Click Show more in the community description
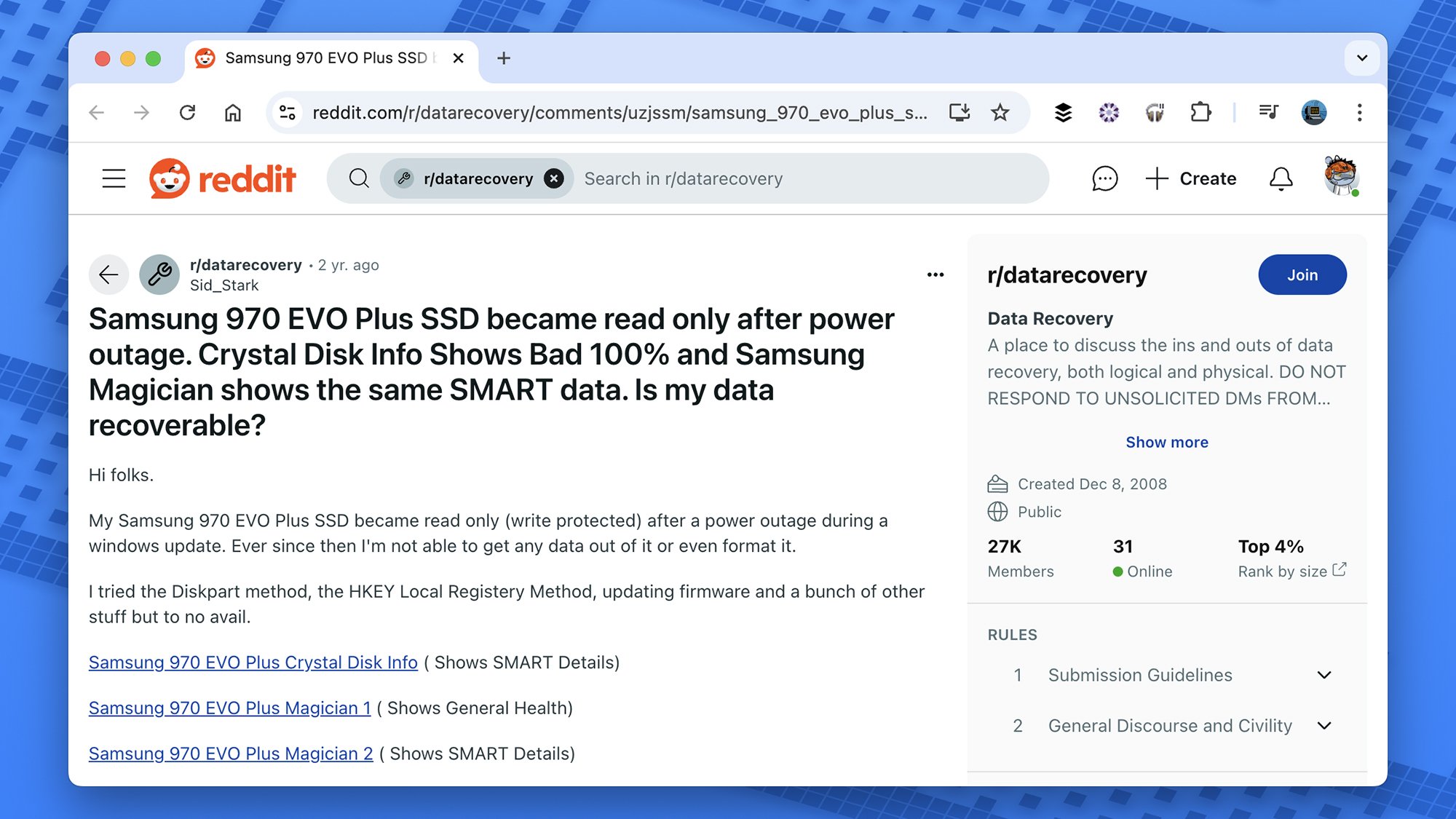Viewport: 1456px width, 819px height. (x=1166, y=442)
